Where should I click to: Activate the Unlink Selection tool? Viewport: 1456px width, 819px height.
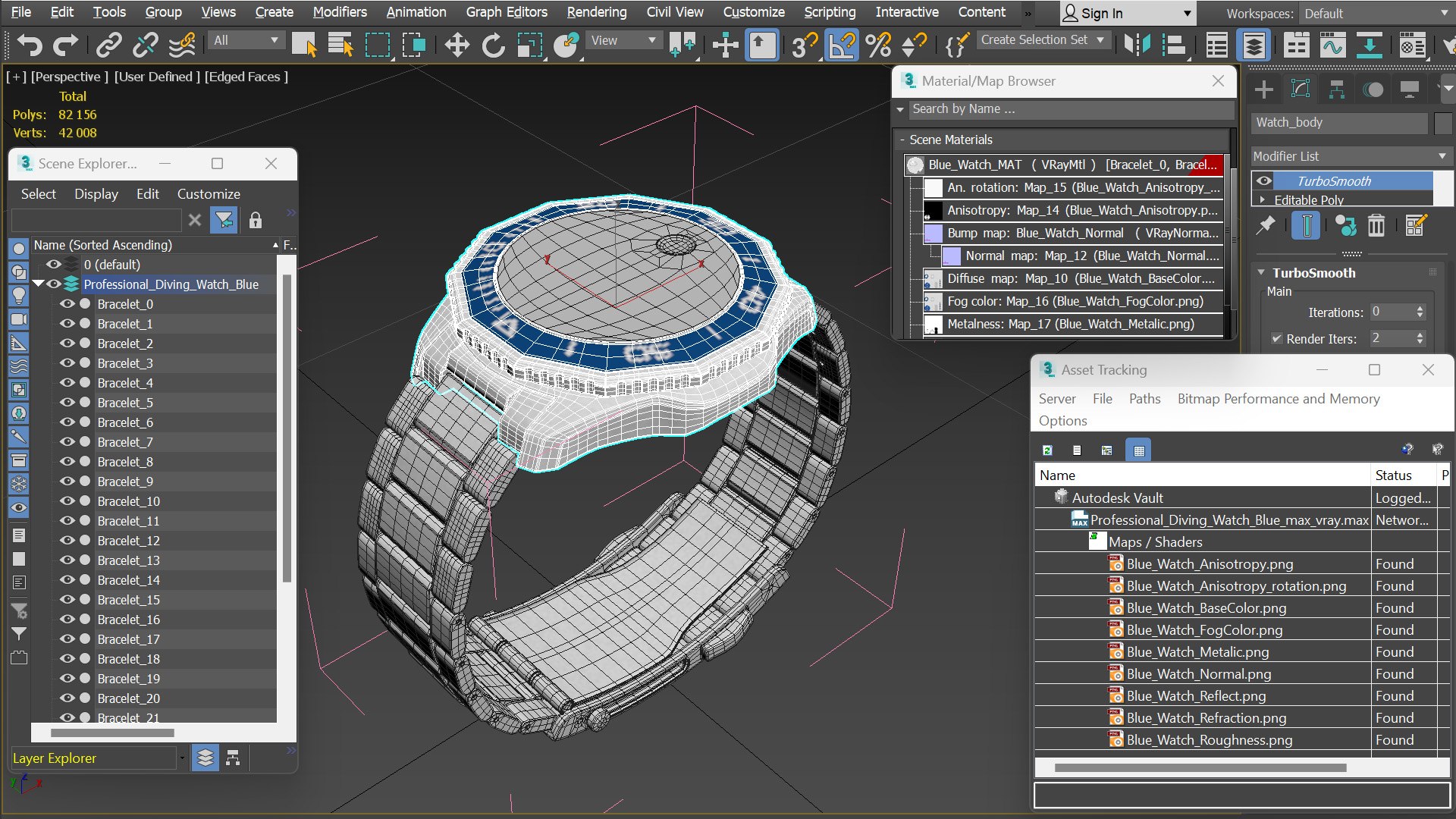point(145,45)
